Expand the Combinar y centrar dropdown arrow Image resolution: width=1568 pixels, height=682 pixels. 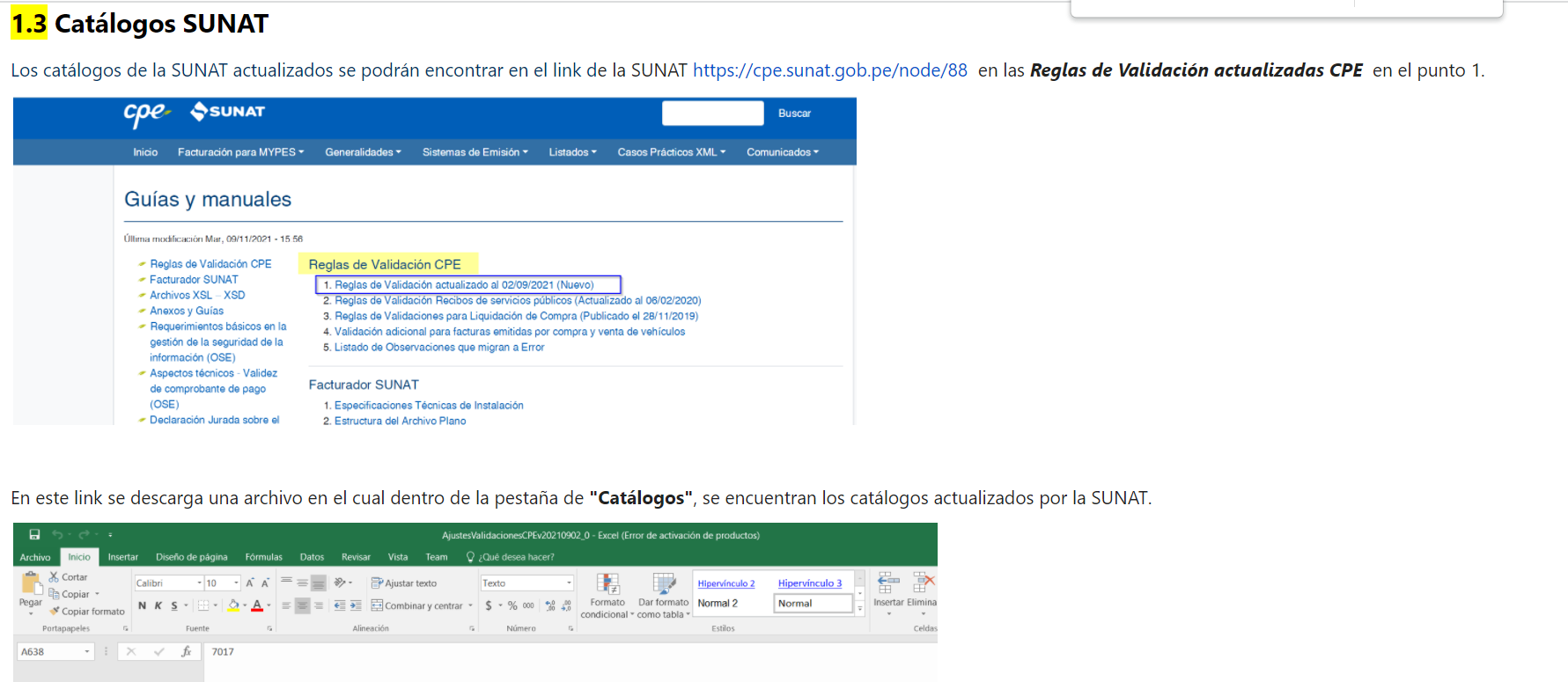(x=470, y=605)
